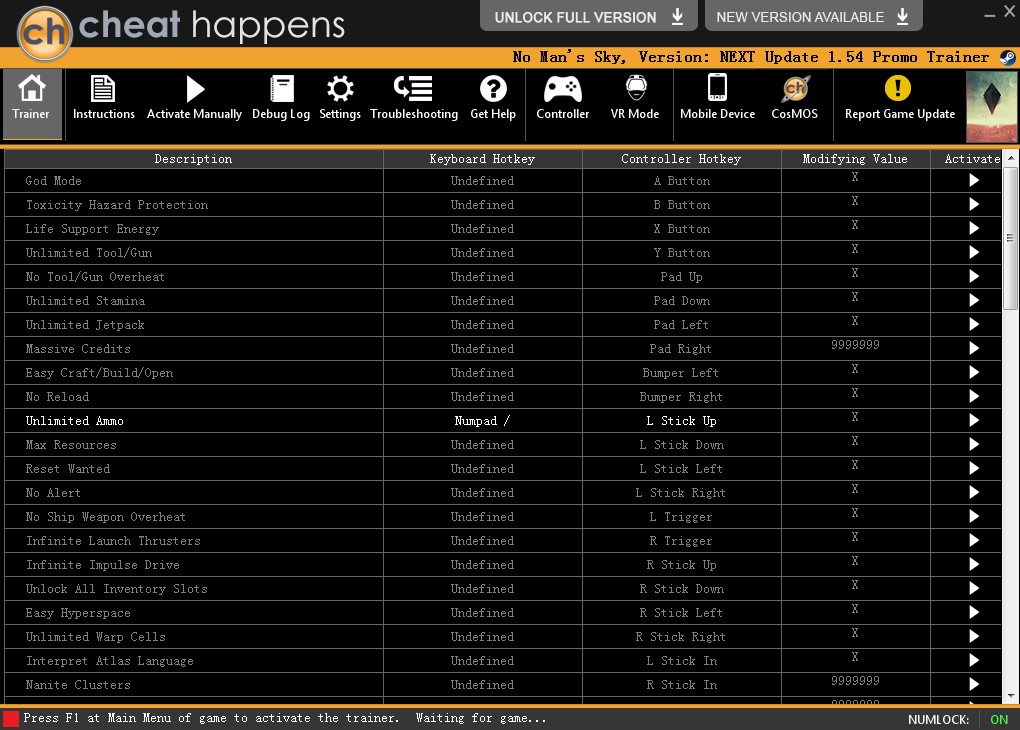Activate Life Support Energy cheat
The height and width of the screenshot is (730, 1020).
(x=973, y=228)
